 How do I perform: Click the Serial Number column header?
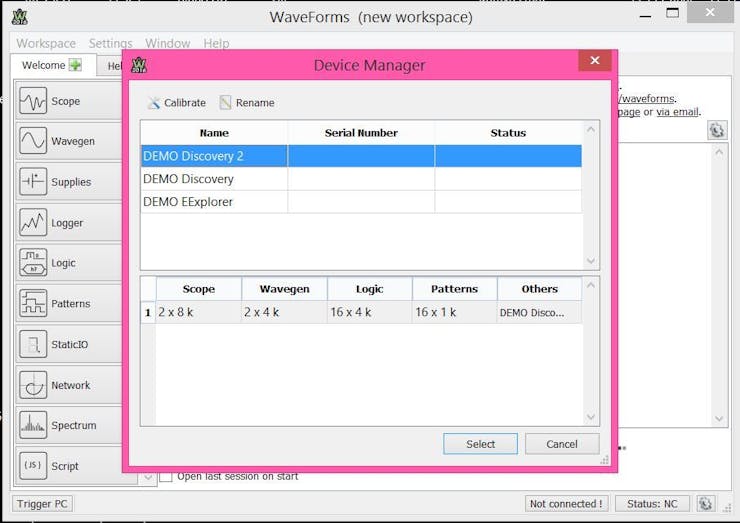(361, 133)
